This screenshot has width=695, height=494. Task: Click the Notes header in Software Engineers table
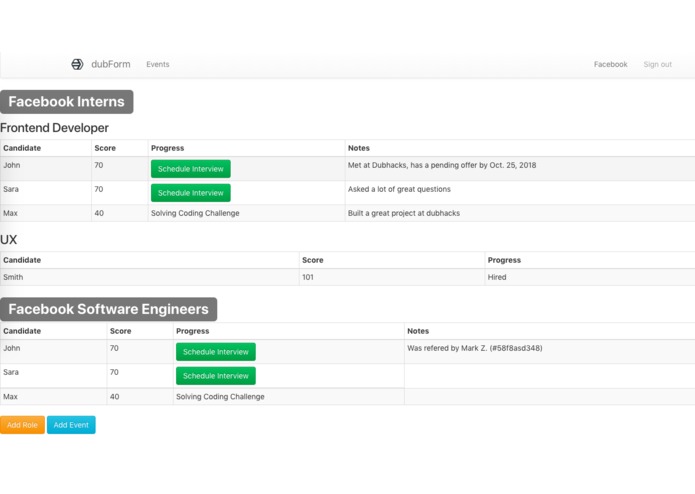click(418, 331)
